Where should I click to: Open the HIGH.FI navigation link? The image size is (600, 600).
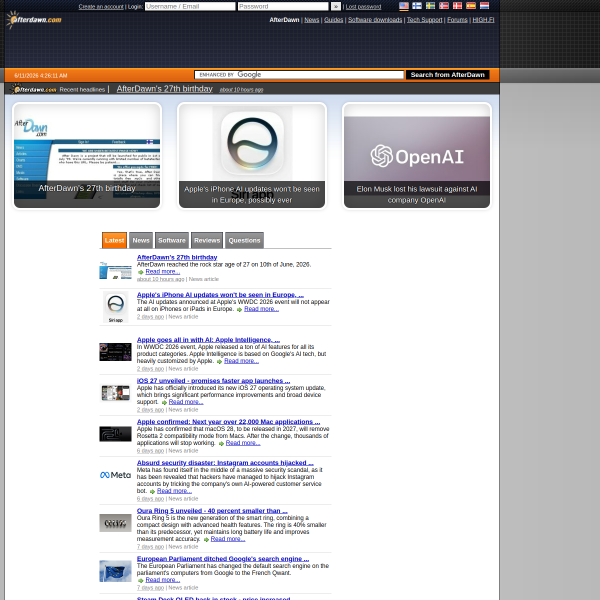tap(483, 20)
